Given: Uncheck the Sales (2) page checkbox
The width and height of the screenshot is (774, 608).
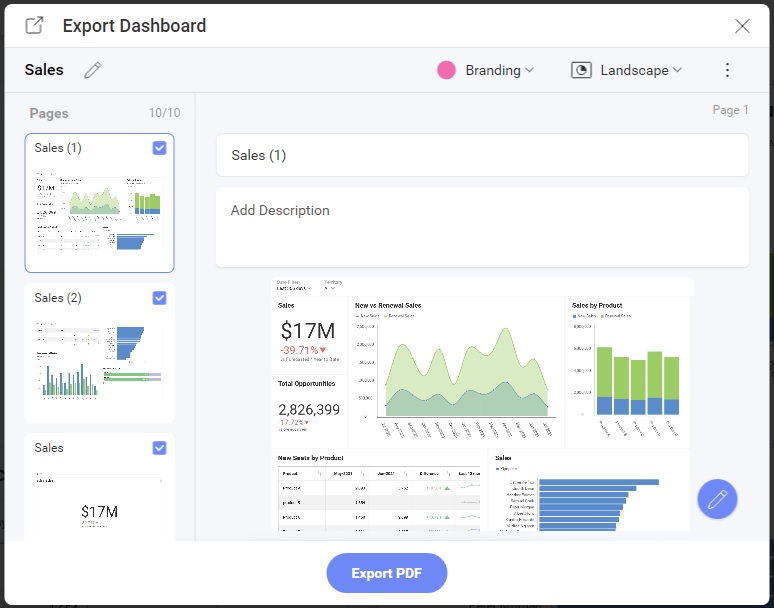Looking at the screenshot, I should (159, 298).
